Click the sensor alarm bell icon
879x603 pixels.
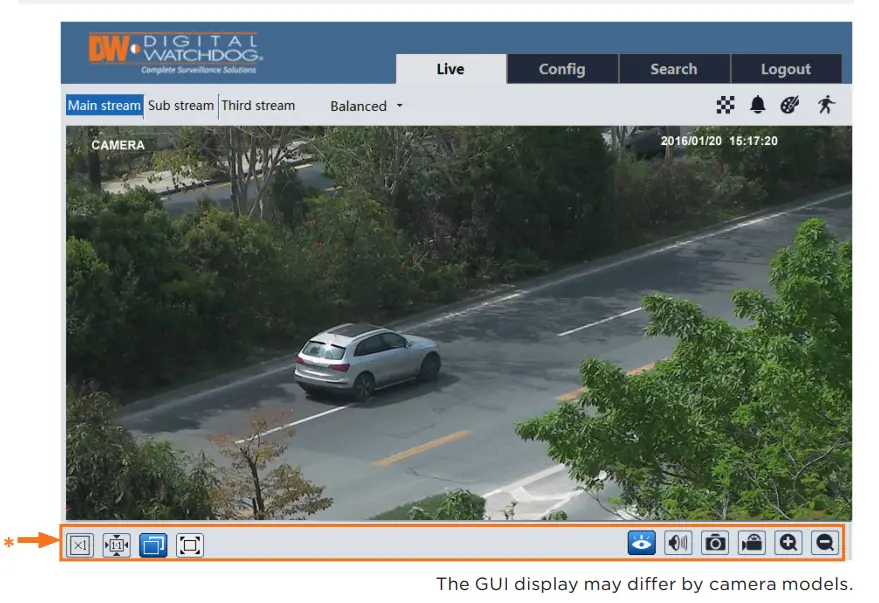tap(758, 105)
